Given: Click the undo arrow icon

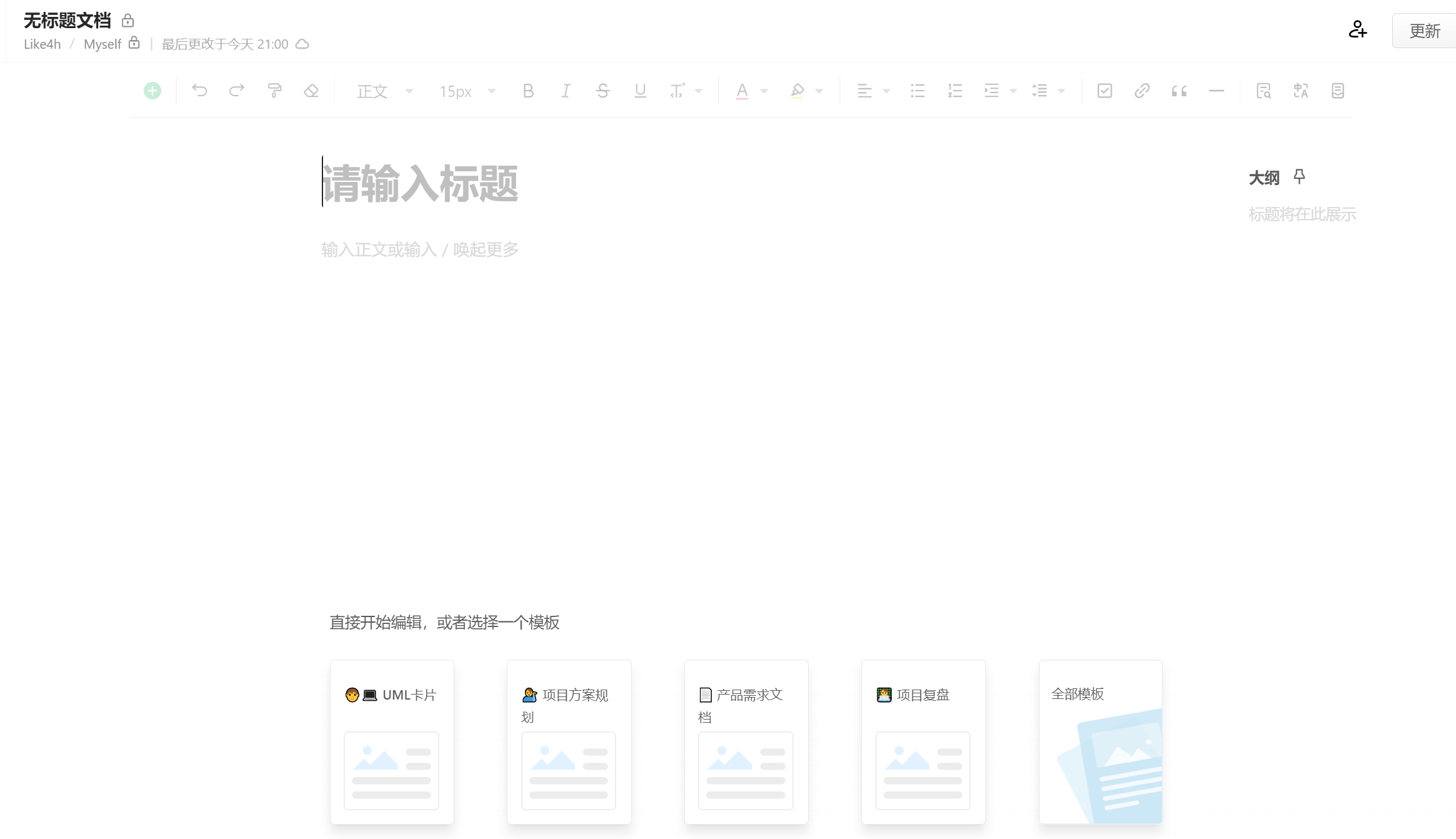Looking at the screenshot, I should [x=199, y=91].
